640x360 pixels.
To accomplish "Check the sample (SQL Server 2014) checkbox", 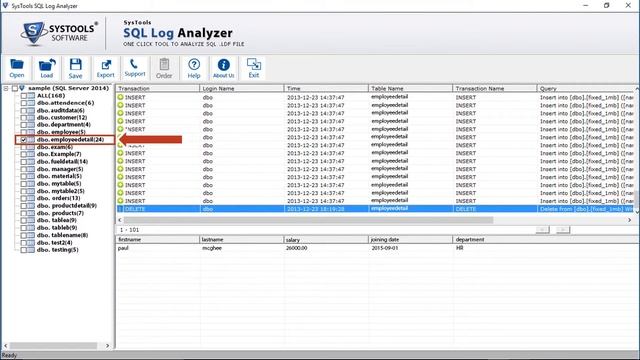I will click(x=15, y=88).
